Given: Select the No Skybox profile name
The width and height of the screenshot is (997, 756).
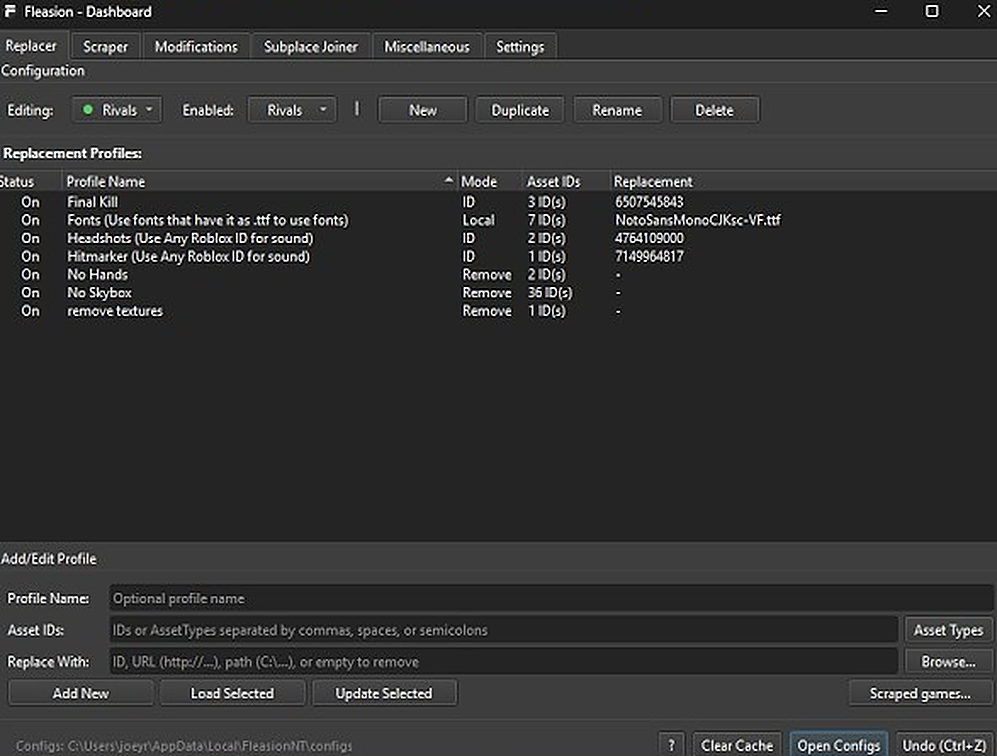Looking at the screenshot, I should pos(99,292).
